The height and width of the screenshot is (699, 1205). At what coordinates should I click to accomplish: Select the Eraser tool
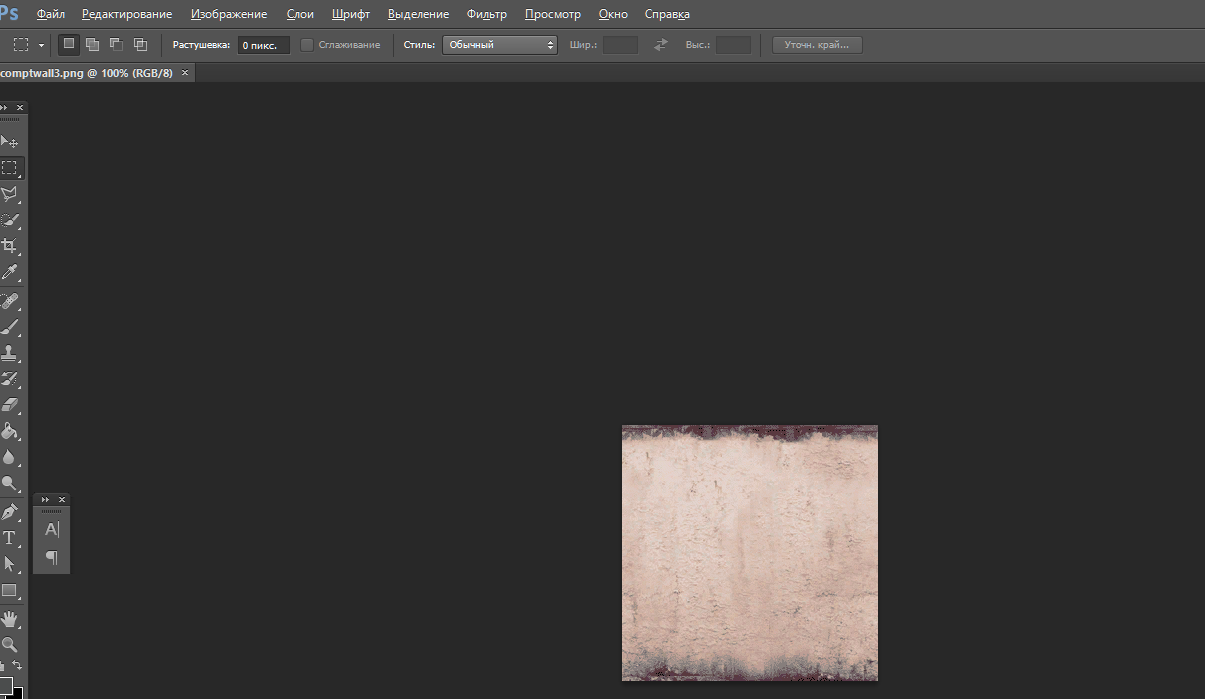[x=10, y=405]
